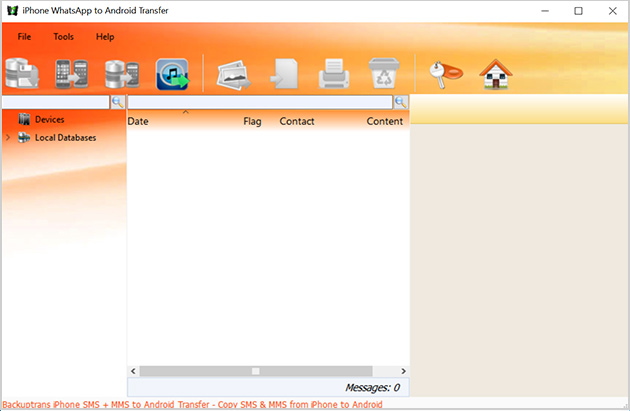Click the Flag column header
The image size is (630, 411).
tap(252, 121)
